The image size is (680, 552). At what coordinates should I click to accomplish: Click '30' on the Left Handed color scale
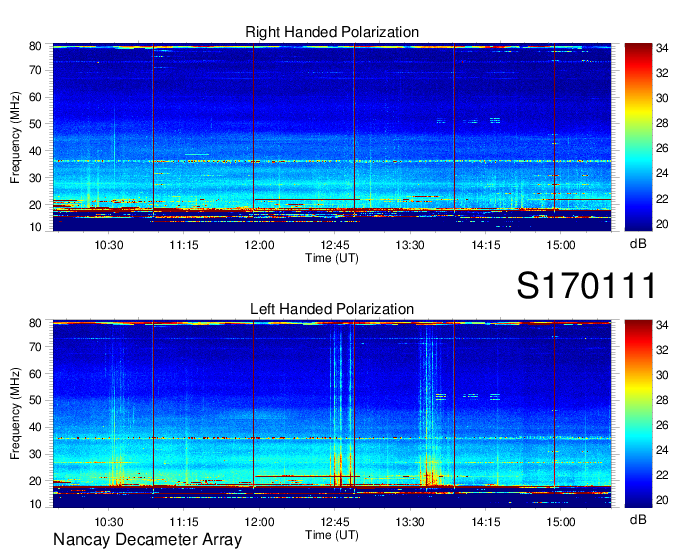pos(662,375)
